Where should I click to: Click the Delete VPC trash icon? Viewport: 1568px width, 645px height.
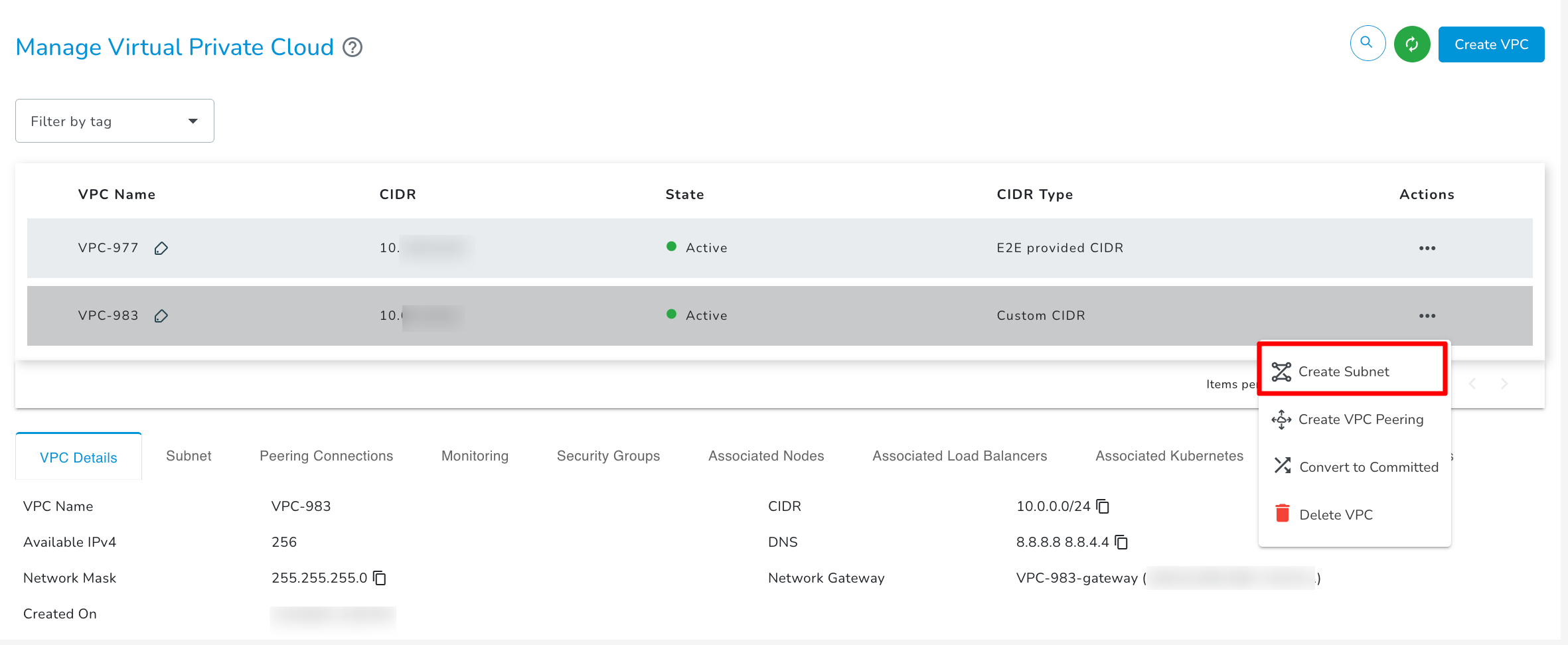1281,512
